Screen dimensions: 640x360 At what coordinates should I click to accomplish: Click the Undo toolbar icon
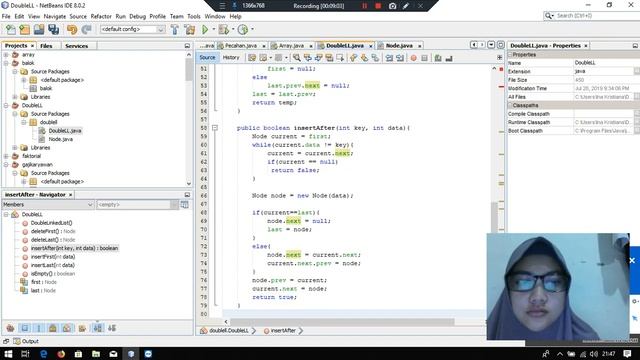(x=72, y=29)
